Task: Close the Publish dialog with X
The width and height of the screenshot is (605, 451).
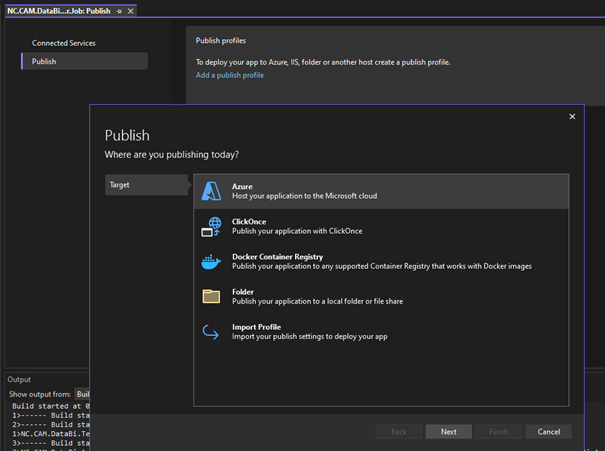Action: tap(572, 117)
